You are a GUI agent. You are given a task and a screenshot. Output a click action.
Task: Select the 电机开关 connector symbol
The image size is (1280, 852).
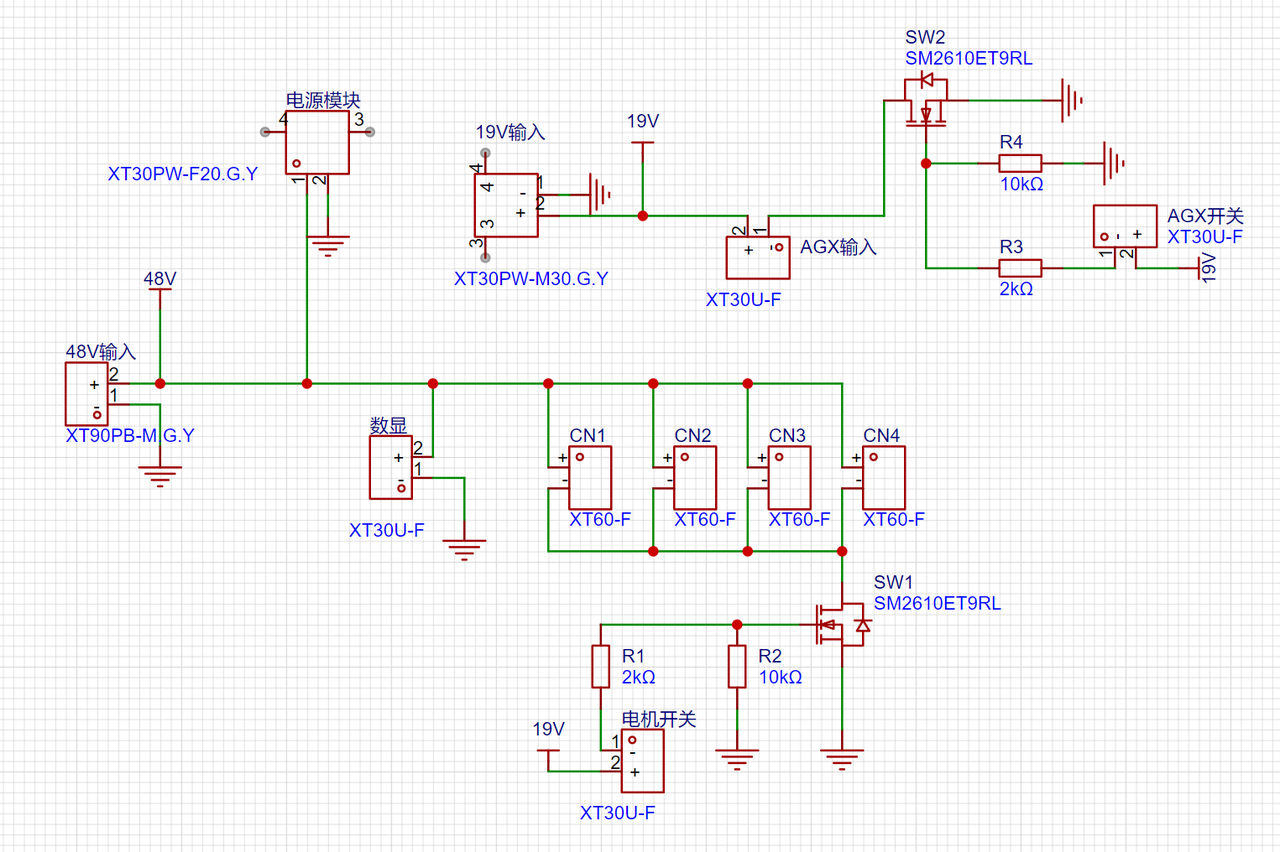643,760
